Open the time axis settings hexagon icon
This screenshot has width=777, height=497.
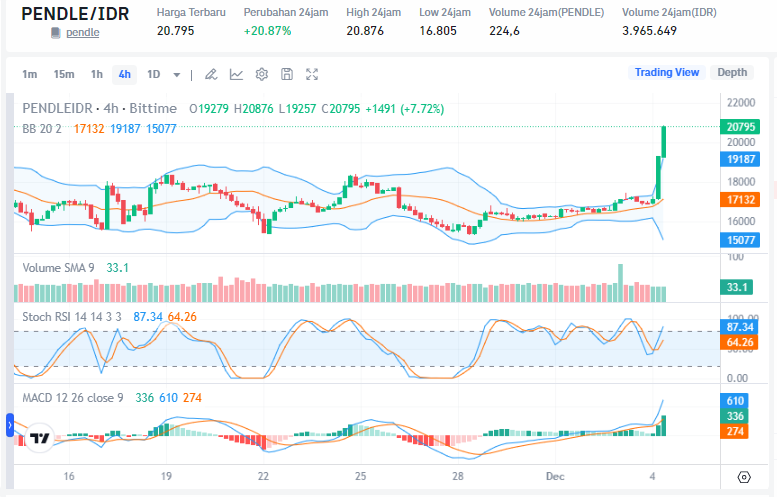(744, 477)
